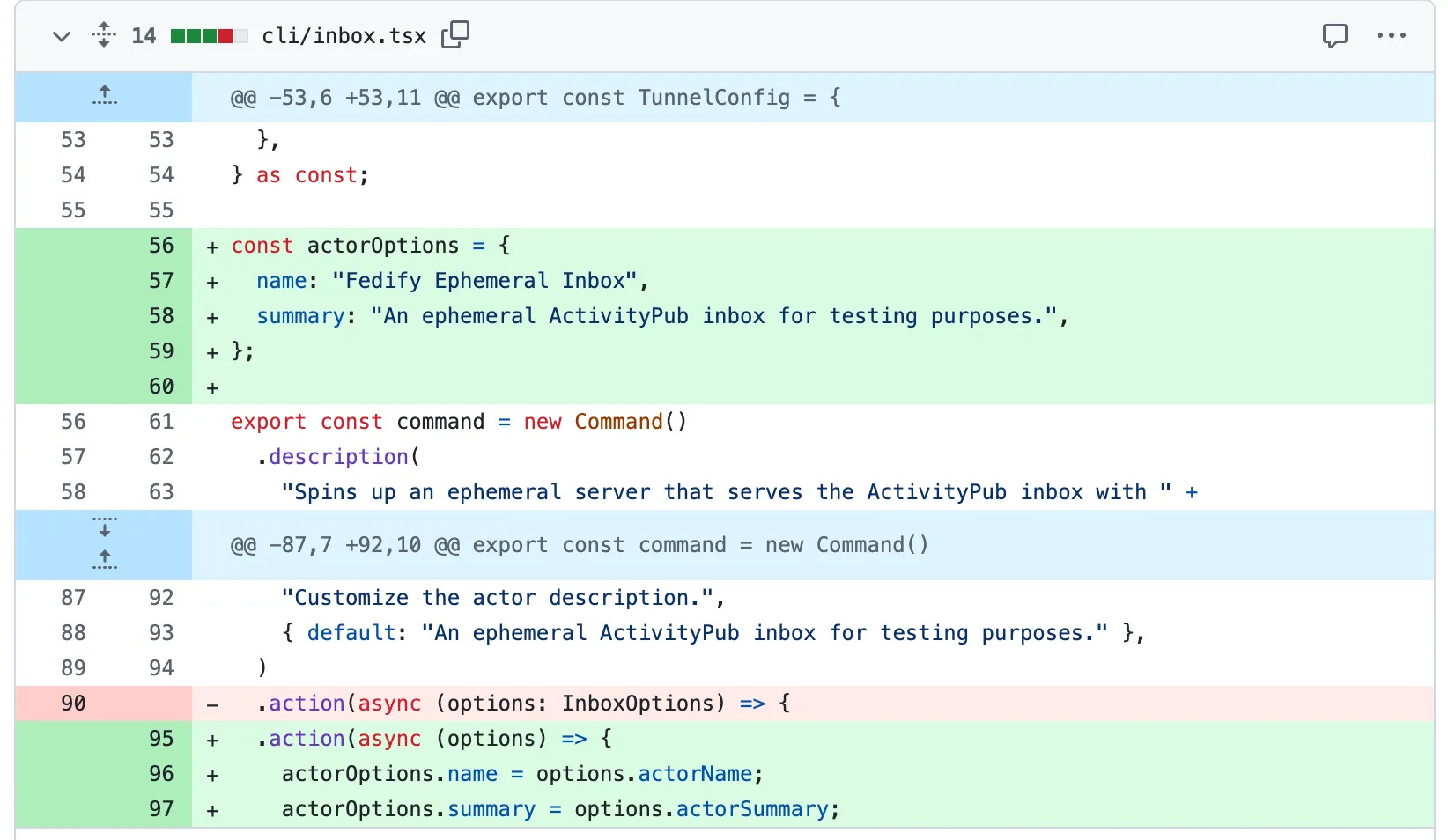Click new line number 57 beside 'name:'
This screenshot has width=1448, height=840.
tap(161, 281)
